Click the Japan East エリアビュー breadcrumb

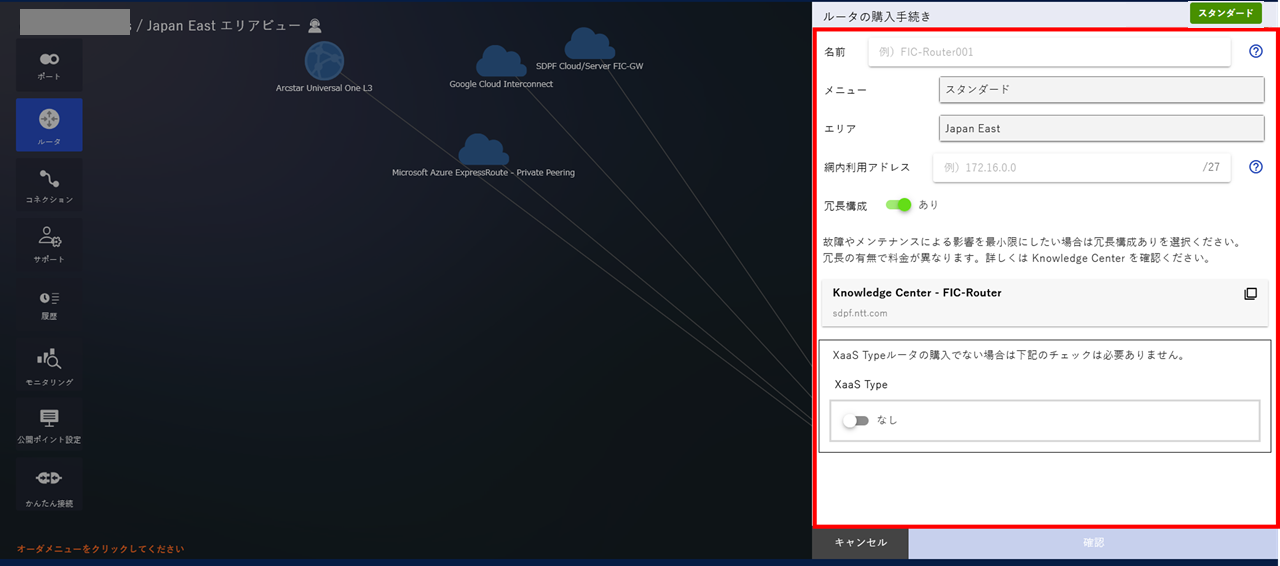pos(224,25)
